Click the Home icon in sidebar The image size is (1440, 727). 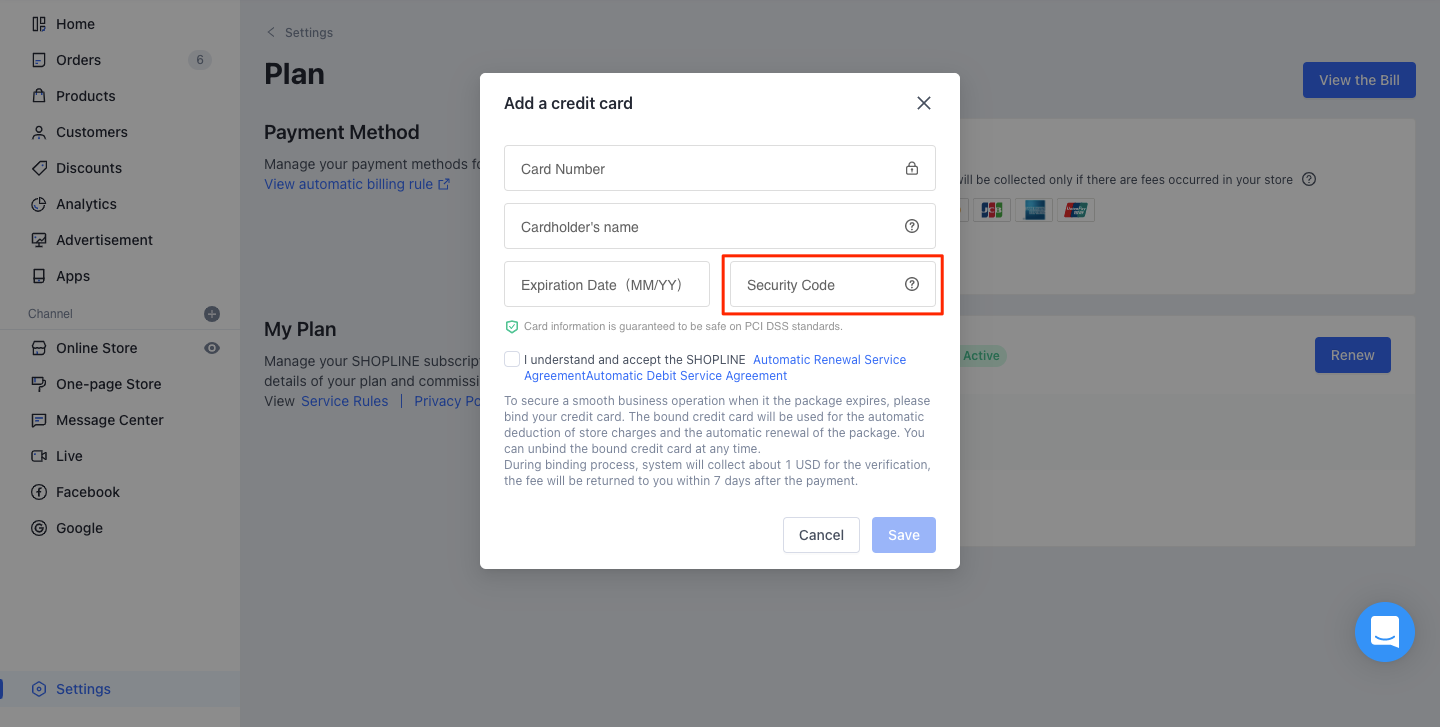(x=39, y=24)
